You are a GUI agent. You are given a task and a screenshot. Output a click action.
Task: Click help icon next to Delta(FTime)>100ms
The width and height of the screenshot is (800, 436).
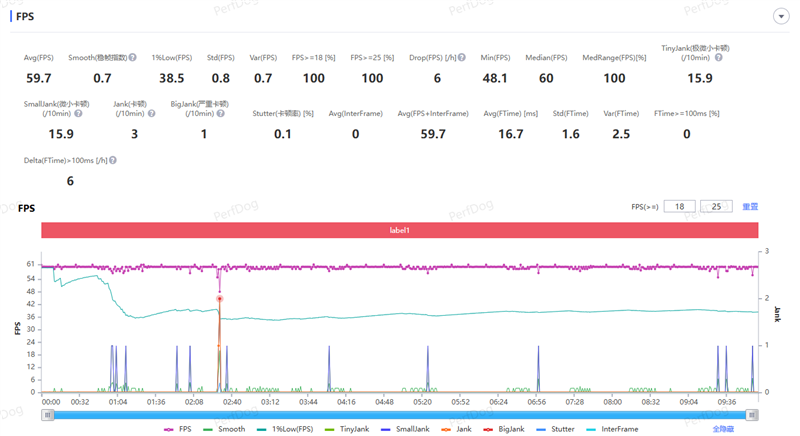112,160
